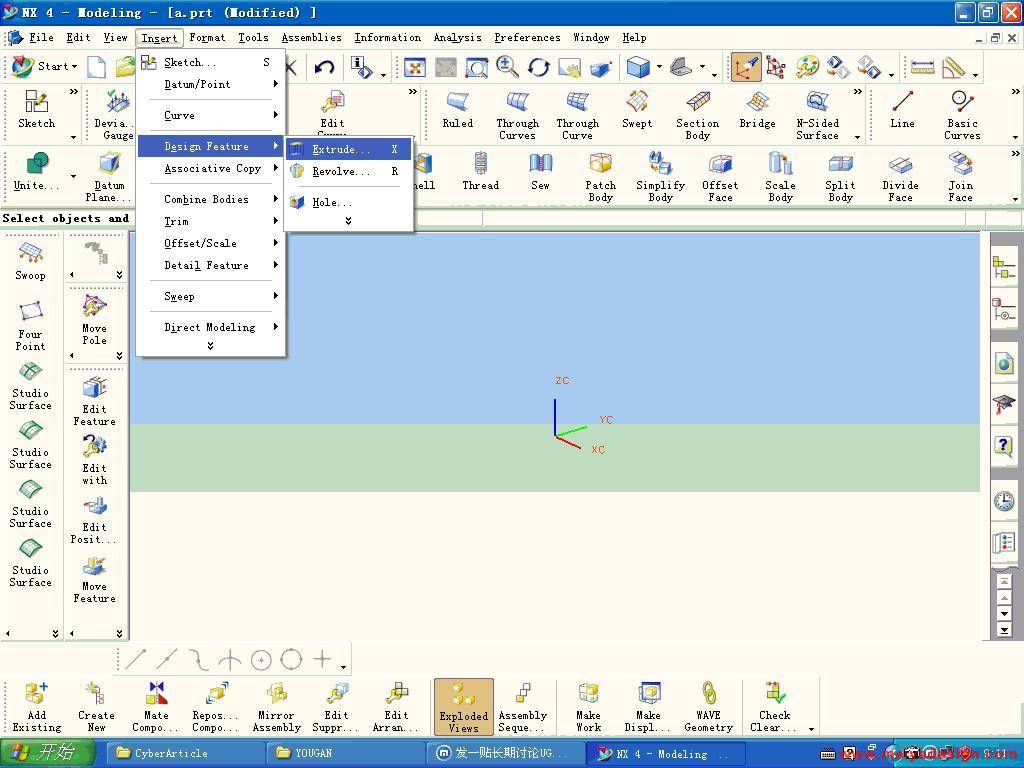Open the Basic Curves tool

(x=962, y=116)
